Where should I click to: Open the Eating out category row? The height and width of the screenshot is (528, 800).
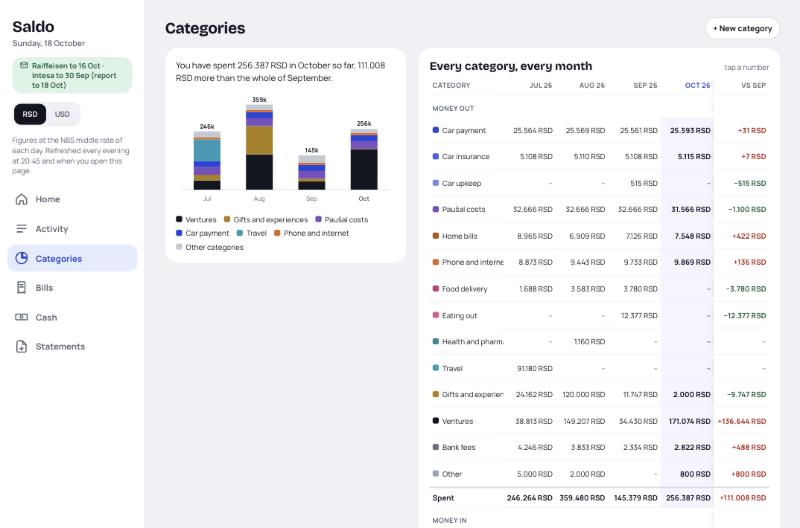pos(599,315)
